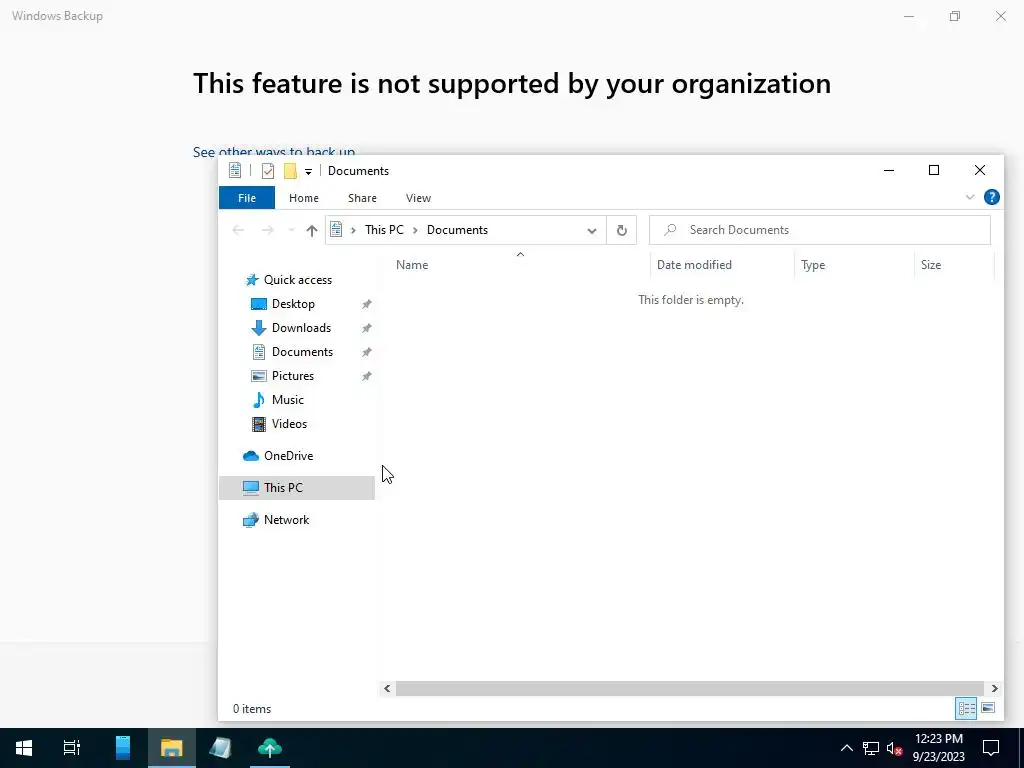Viewport: 1024px width, 768px height.
Task: Switch to the View ribbon tab
Action: click(x=418, y=198)
